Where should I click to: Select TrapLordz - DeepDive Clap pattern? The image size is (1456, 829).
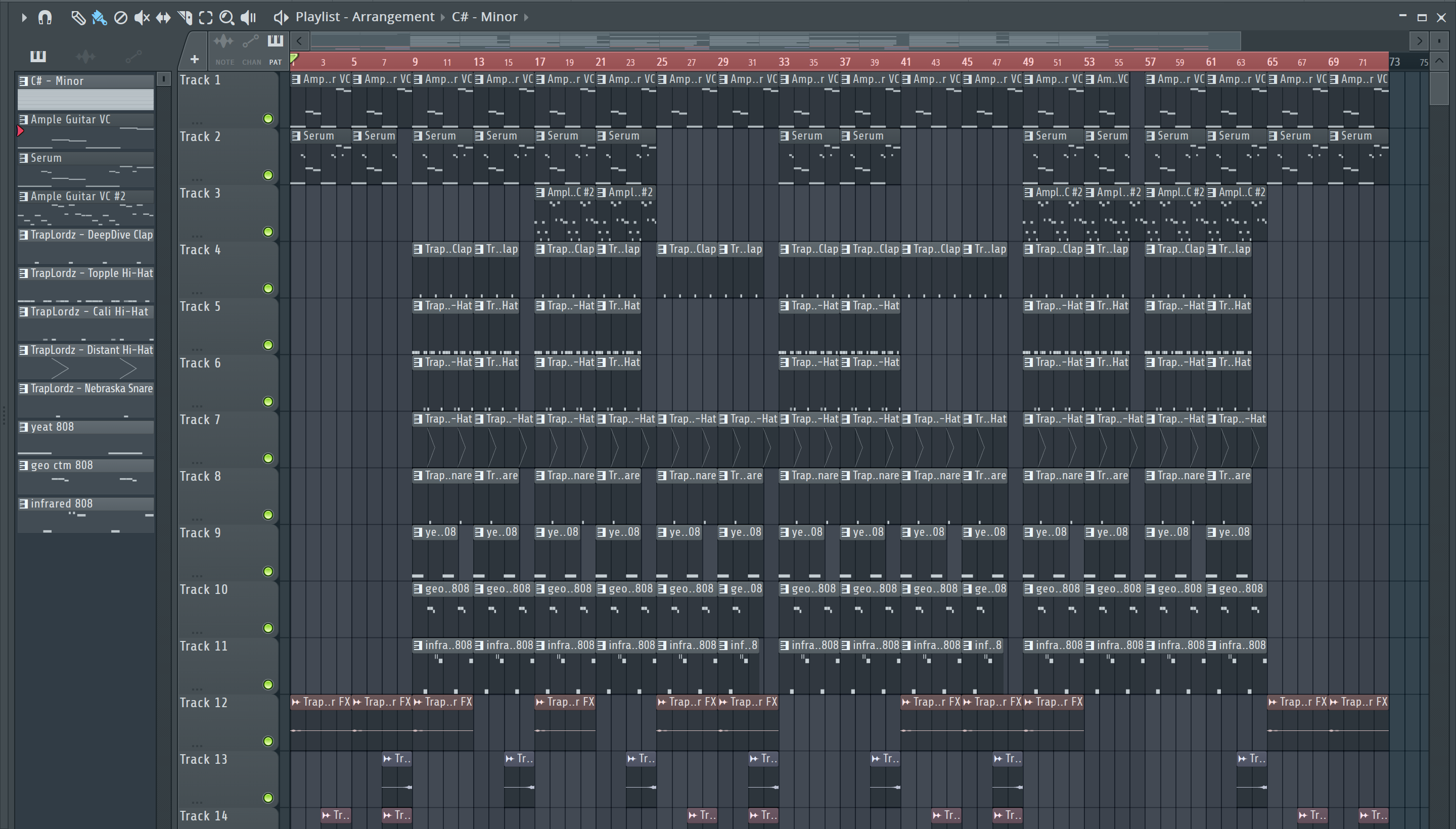(85, 246)
